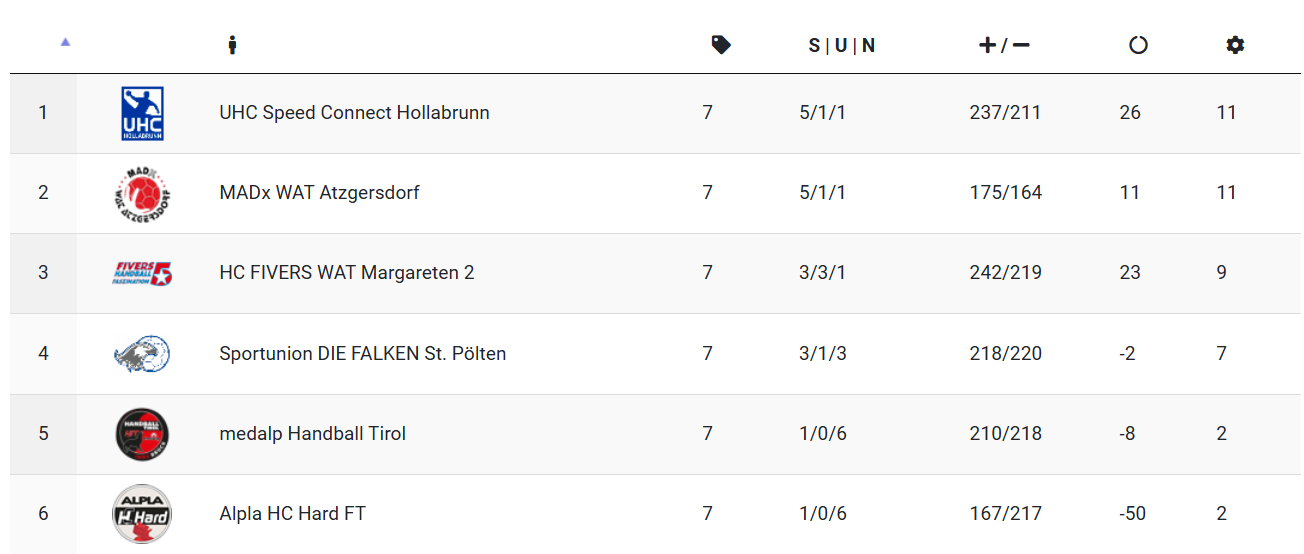Click the FIVERS Handball team logo
1304x554 pixels.
[142, 273]
